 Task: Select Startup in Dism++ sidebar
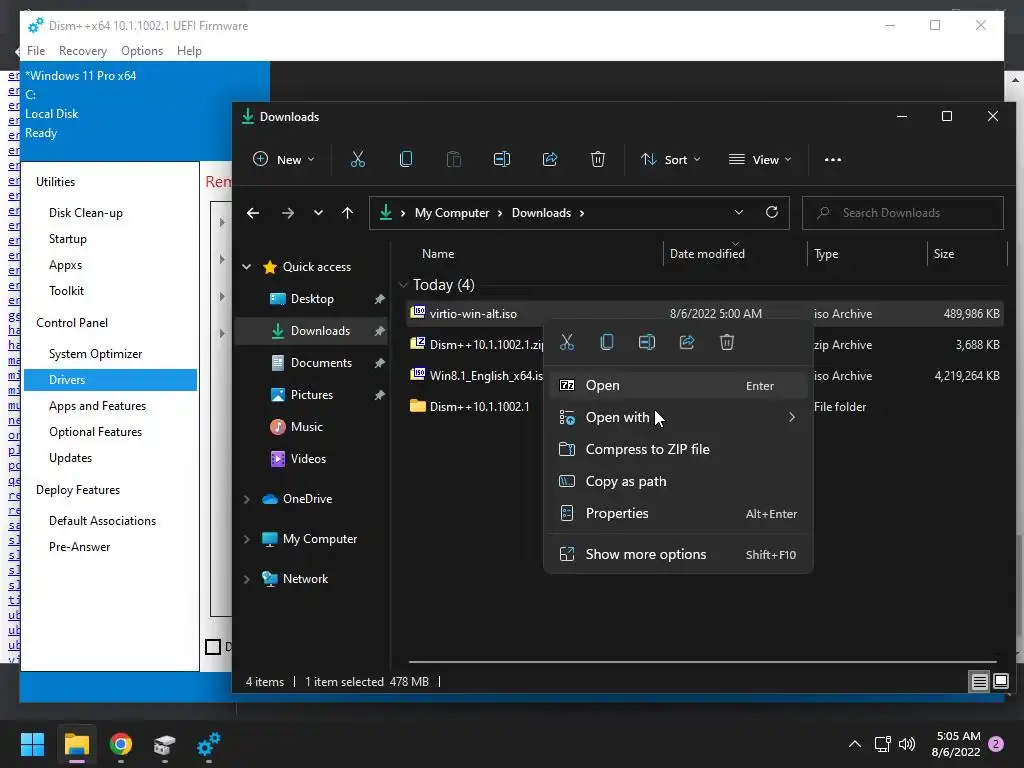(x=68, y=239)
